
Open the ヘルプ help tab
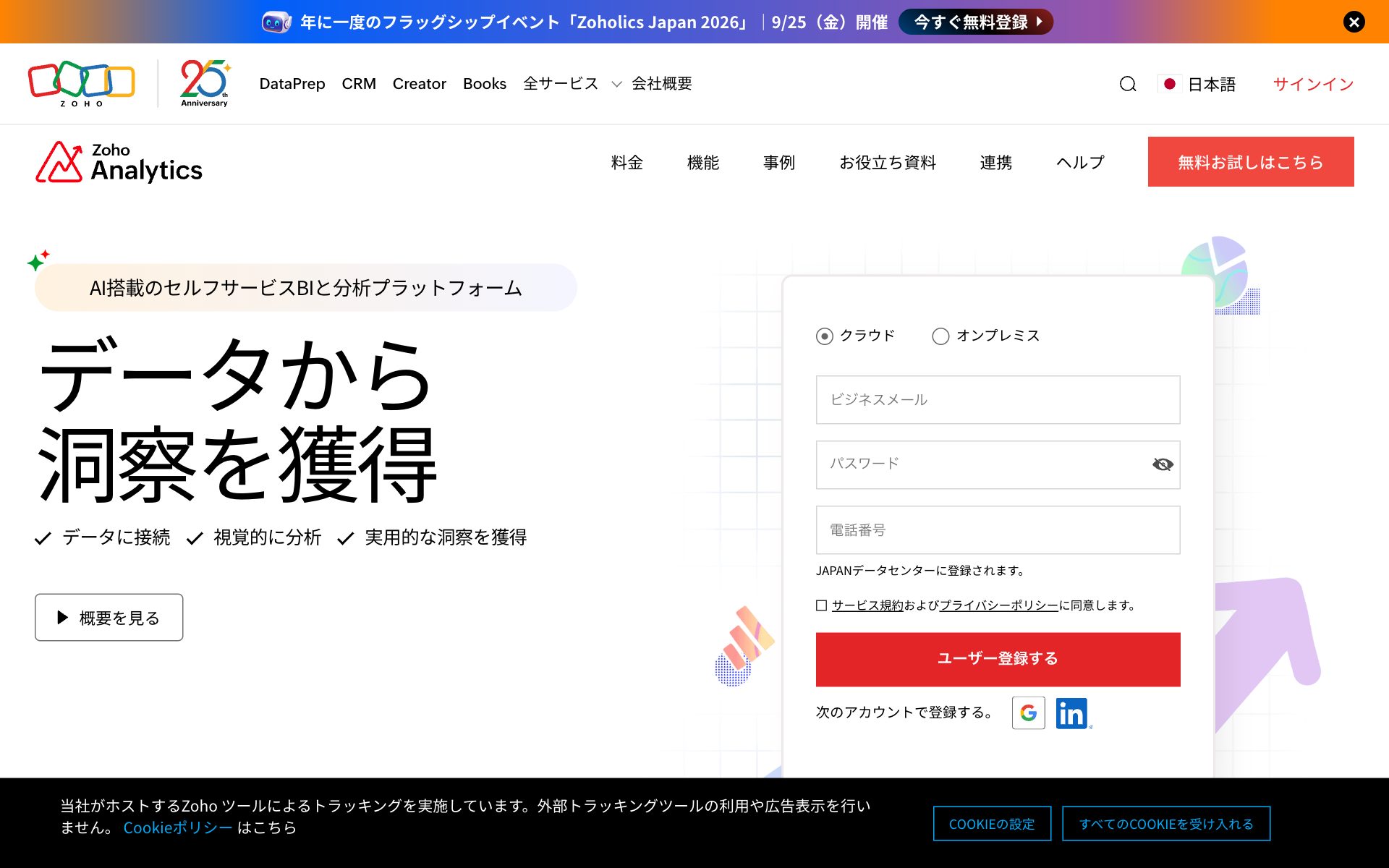click(x=1080, y=162)
